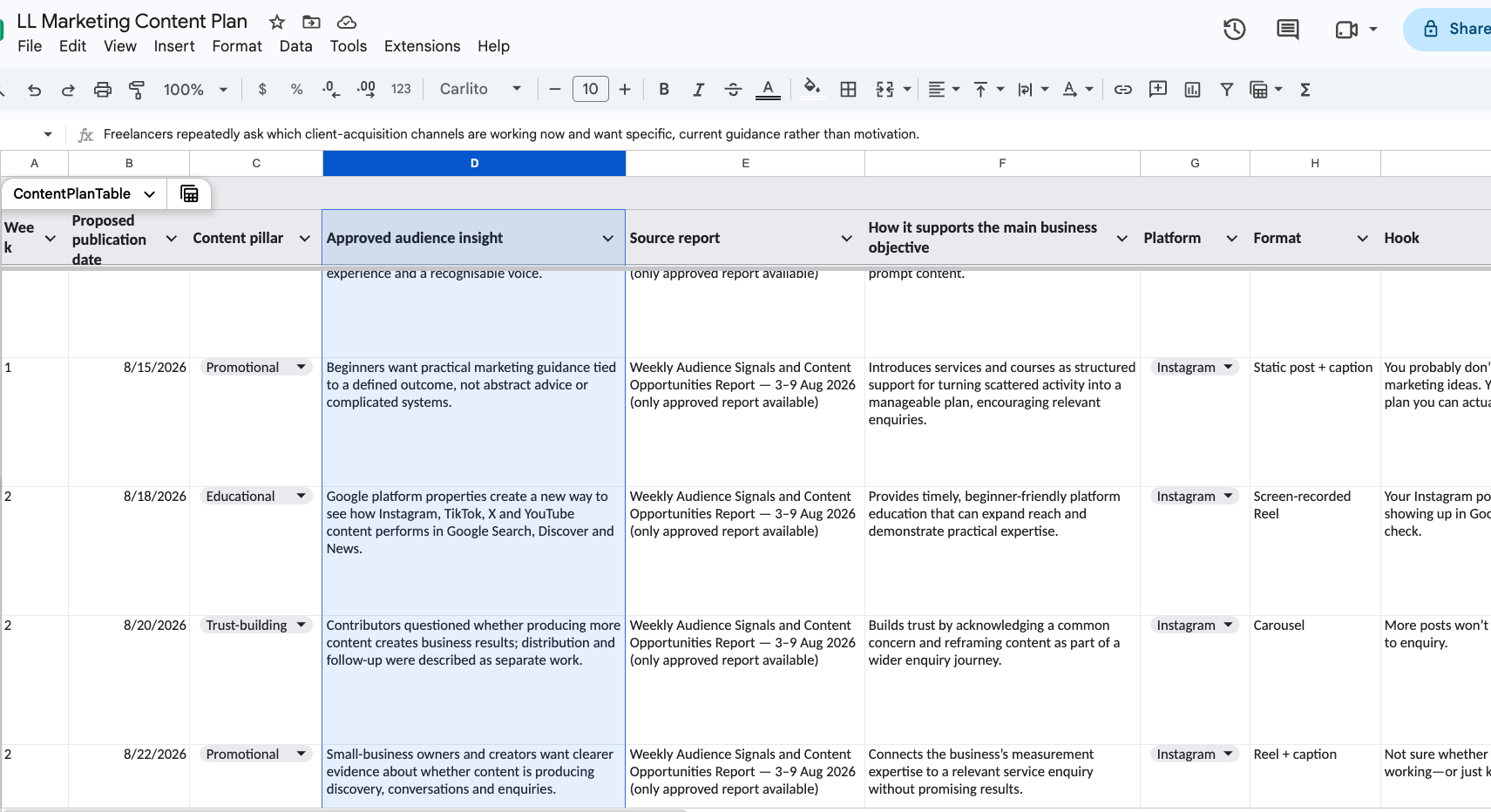Decrease font size with minus button
1491x812 pixels.
(555, 90)
